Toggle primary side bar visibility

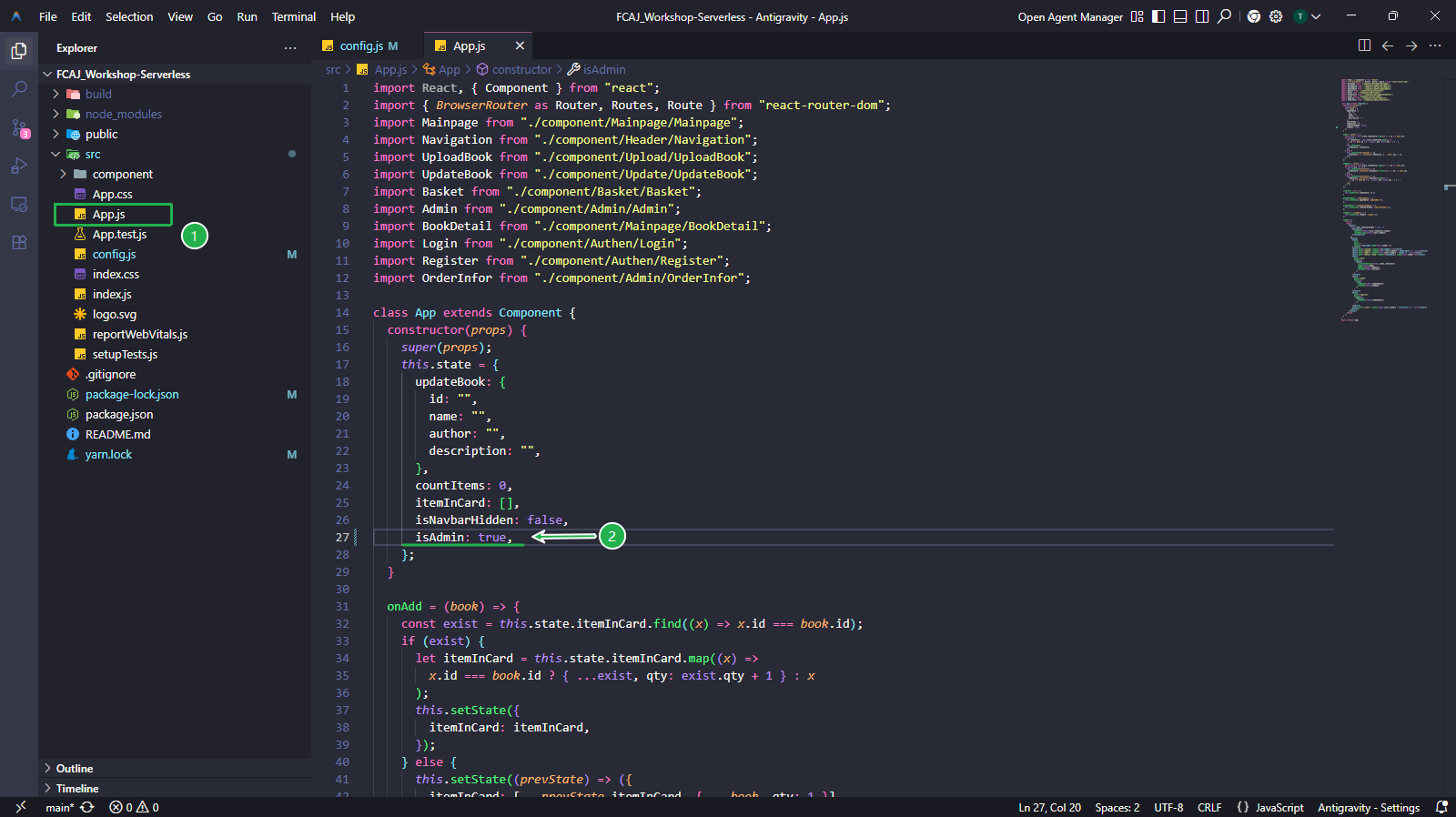tap(1158, 16)
